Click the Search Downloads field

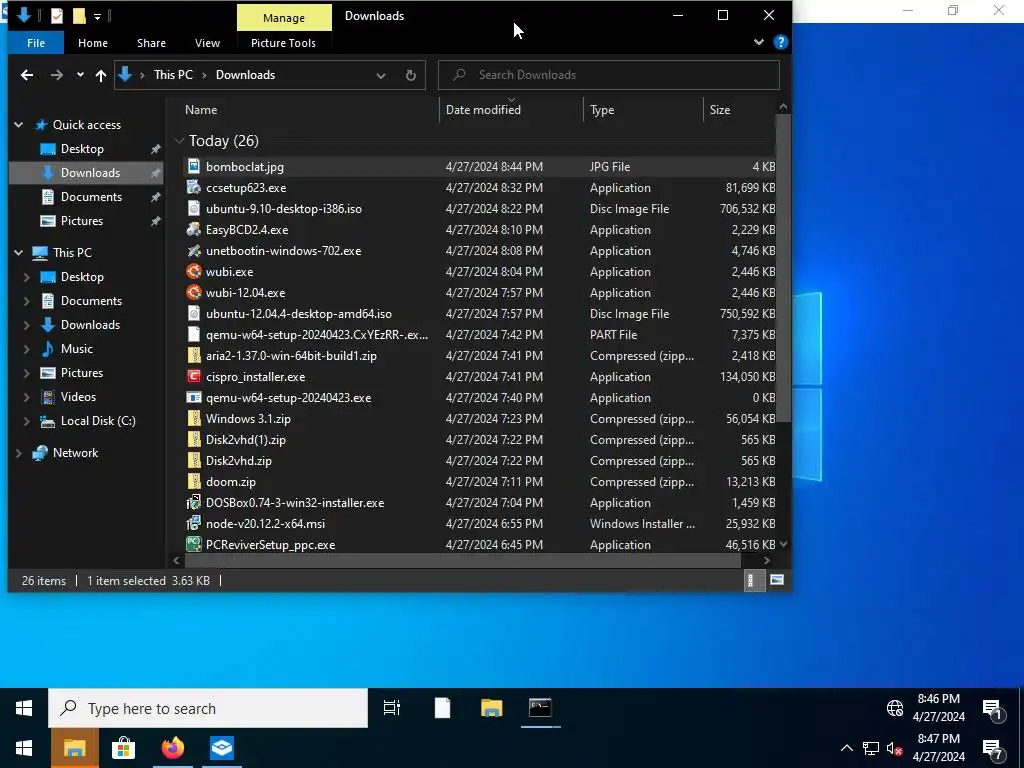(x=609, y=75)
